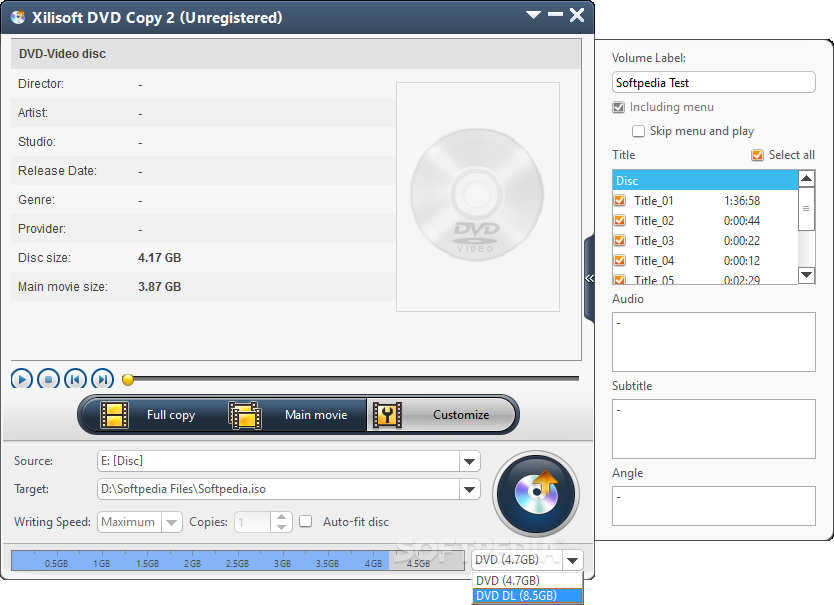
Task: Select the Disc header row
Action: coord(705,180)
